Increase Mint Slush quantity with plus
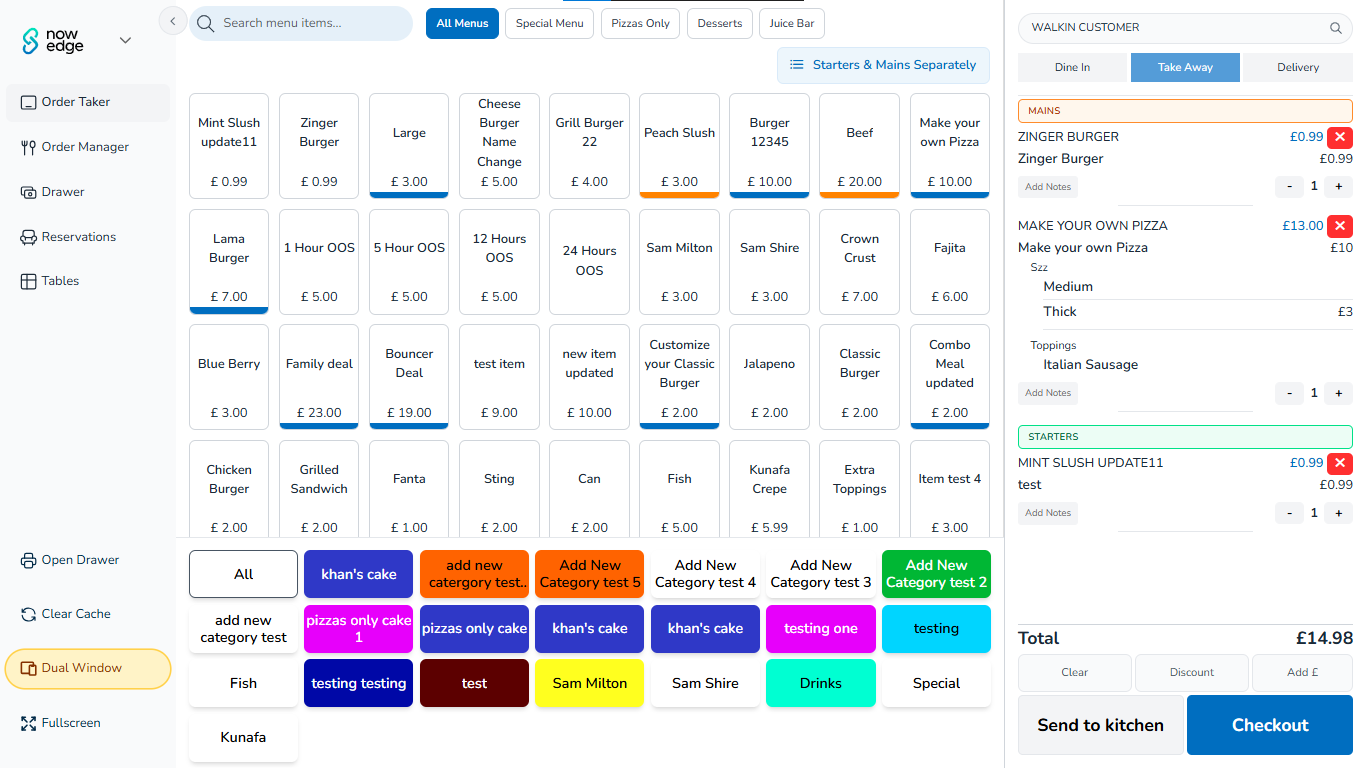 point(1338,513)
